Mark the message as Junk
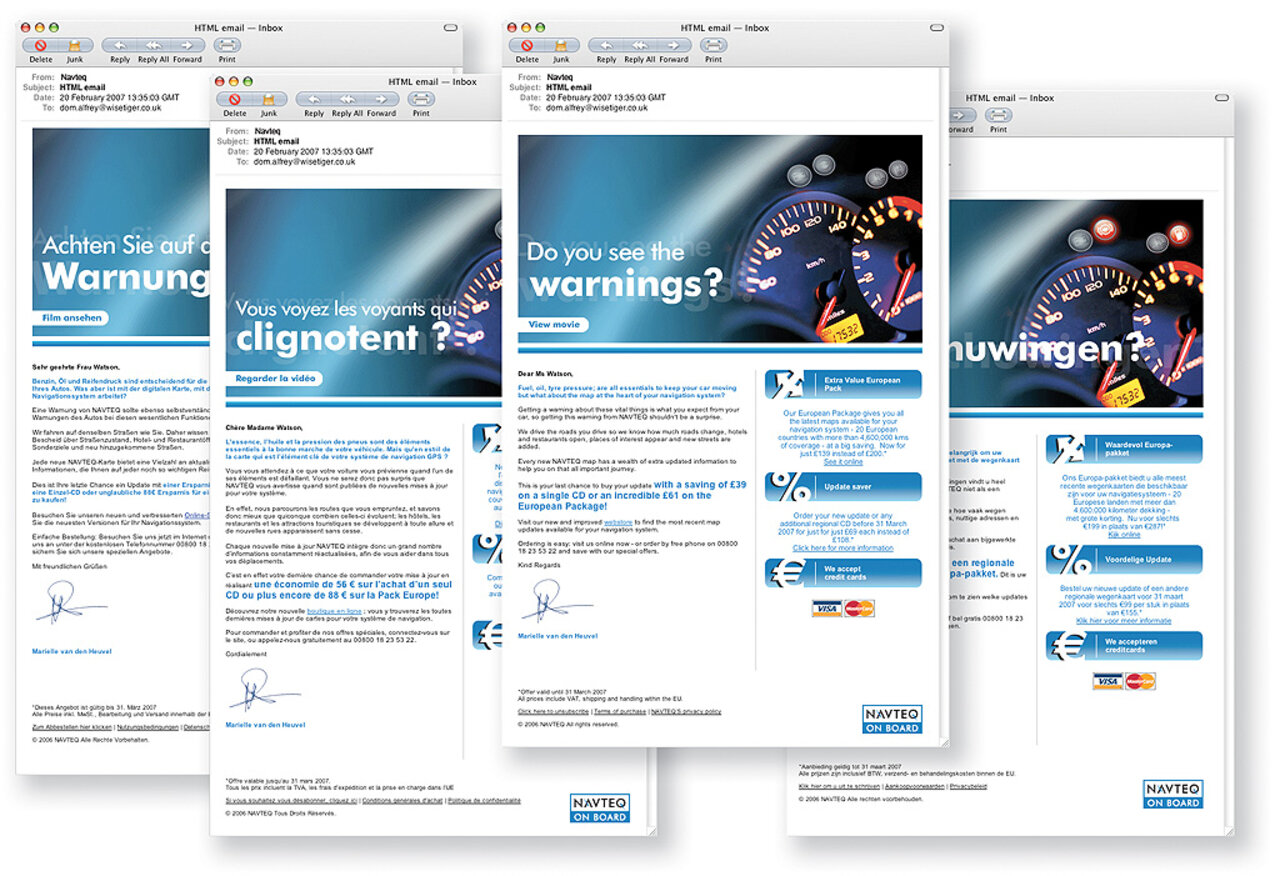This screenshot has width=1280, height=876. tap(560, 47)
